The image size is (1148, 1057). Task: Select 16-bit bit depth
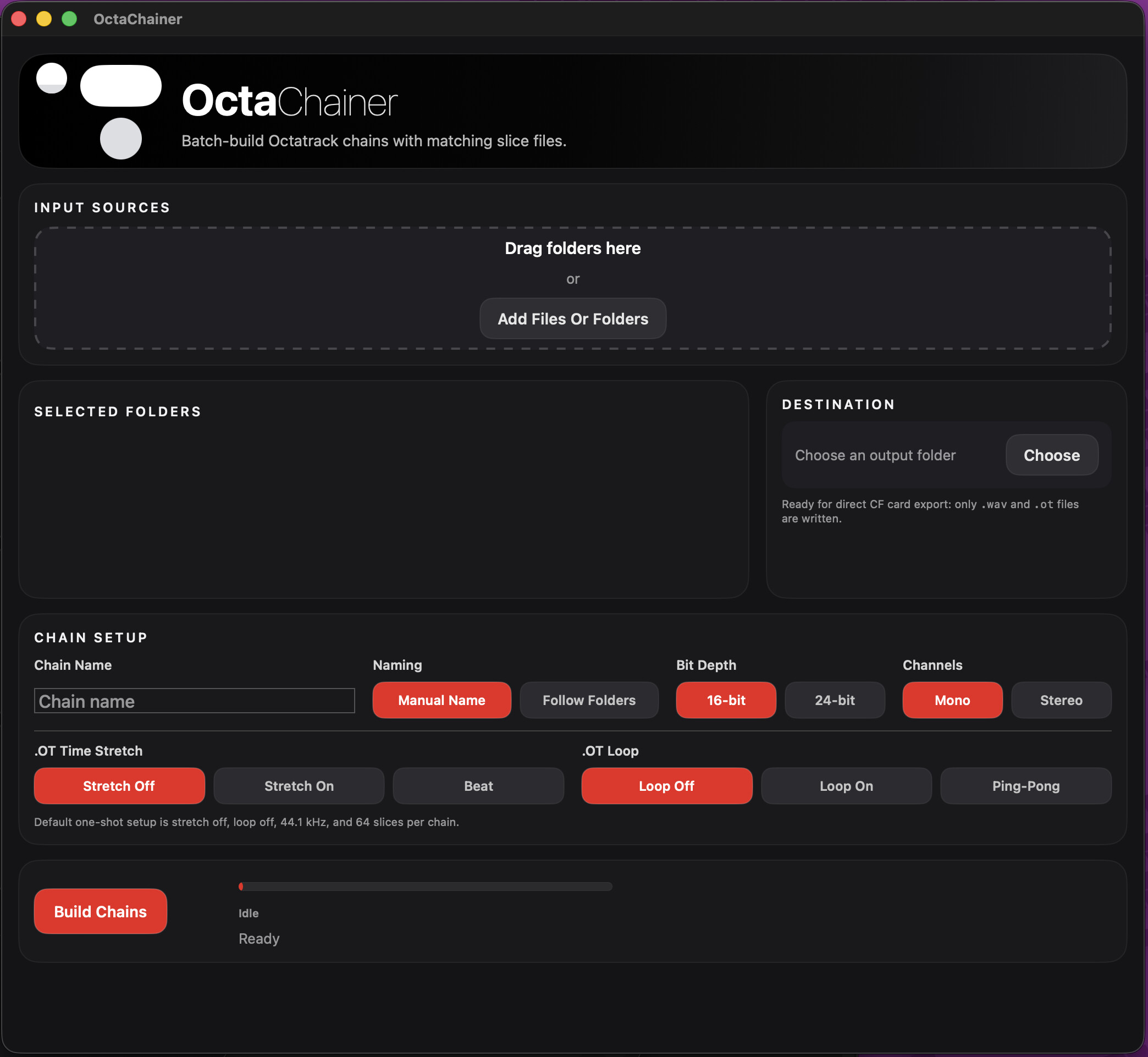pos(726,700)
